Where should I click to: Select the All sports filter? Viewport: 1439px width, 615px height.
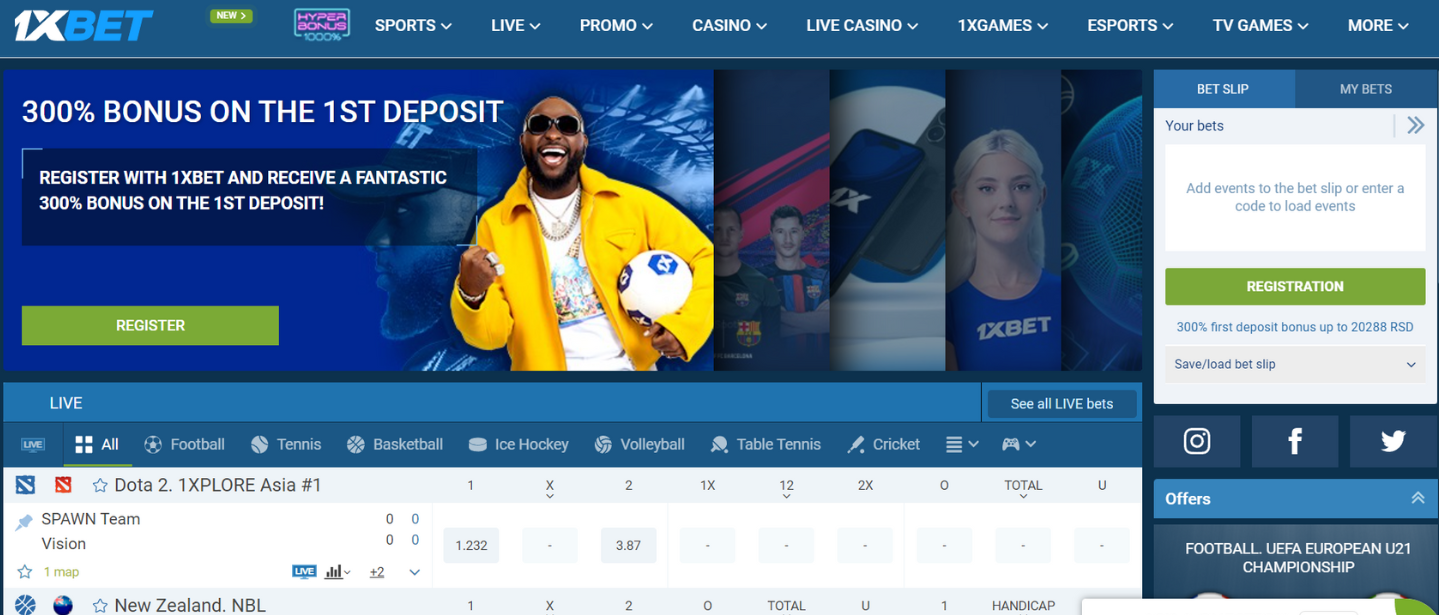[x=97, y=444]
